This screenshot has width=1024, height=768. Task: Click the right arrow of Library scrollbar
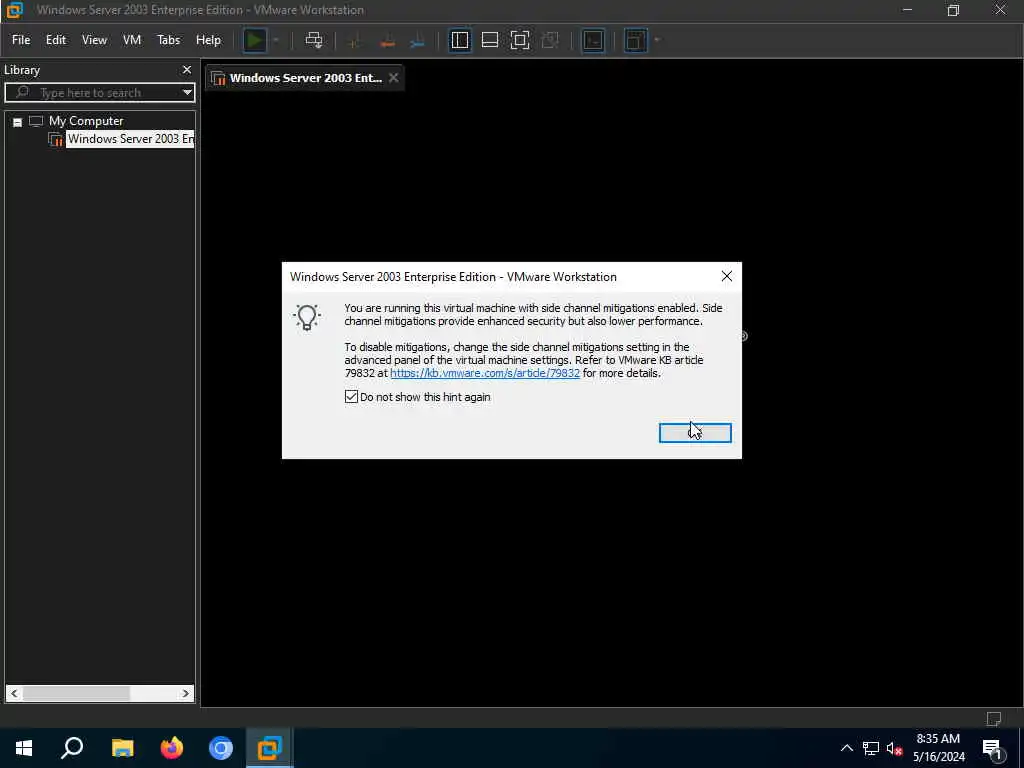186,694
